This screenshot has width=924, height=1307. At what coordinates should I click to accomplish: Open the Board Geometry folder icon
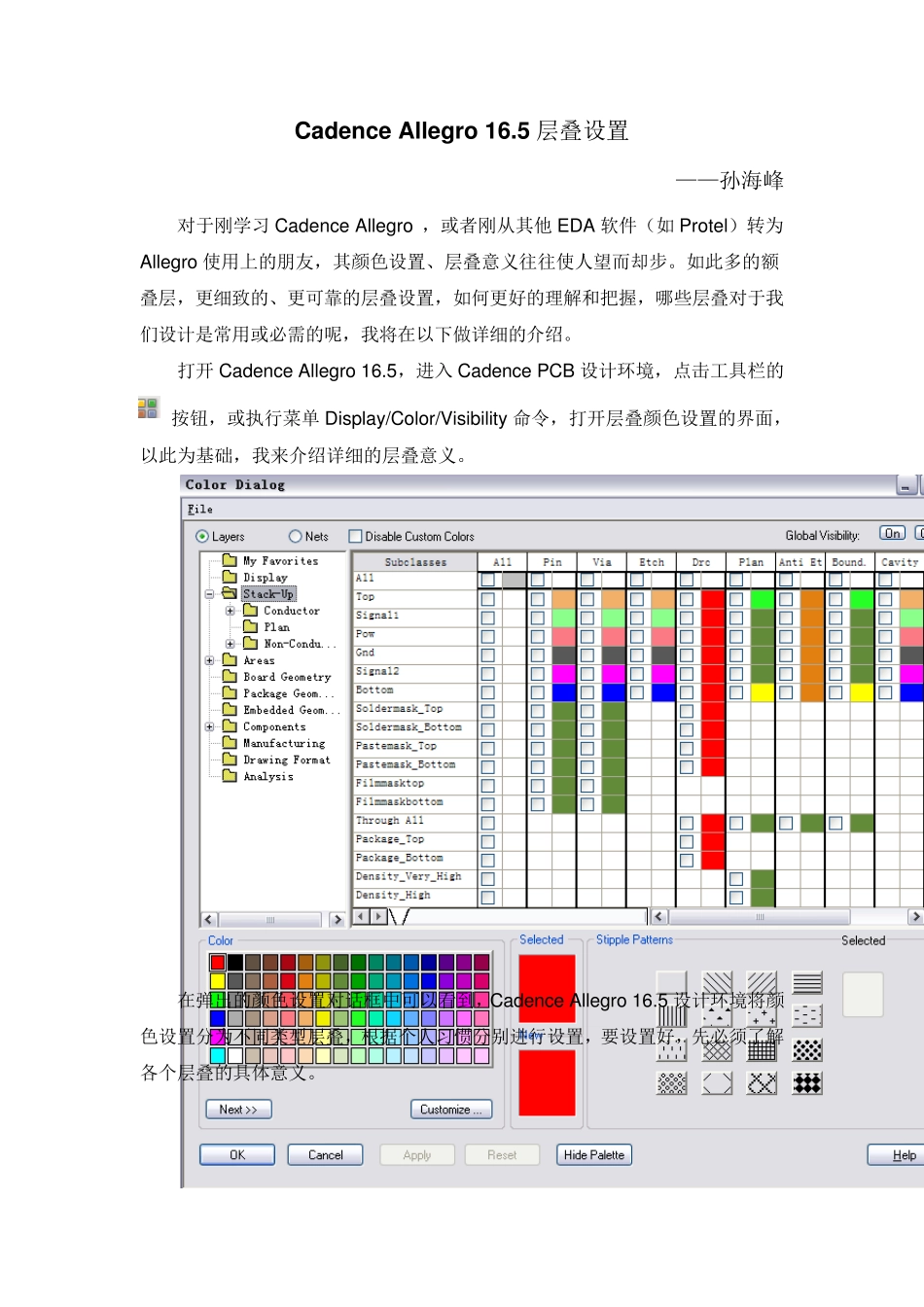coord(230,676)
